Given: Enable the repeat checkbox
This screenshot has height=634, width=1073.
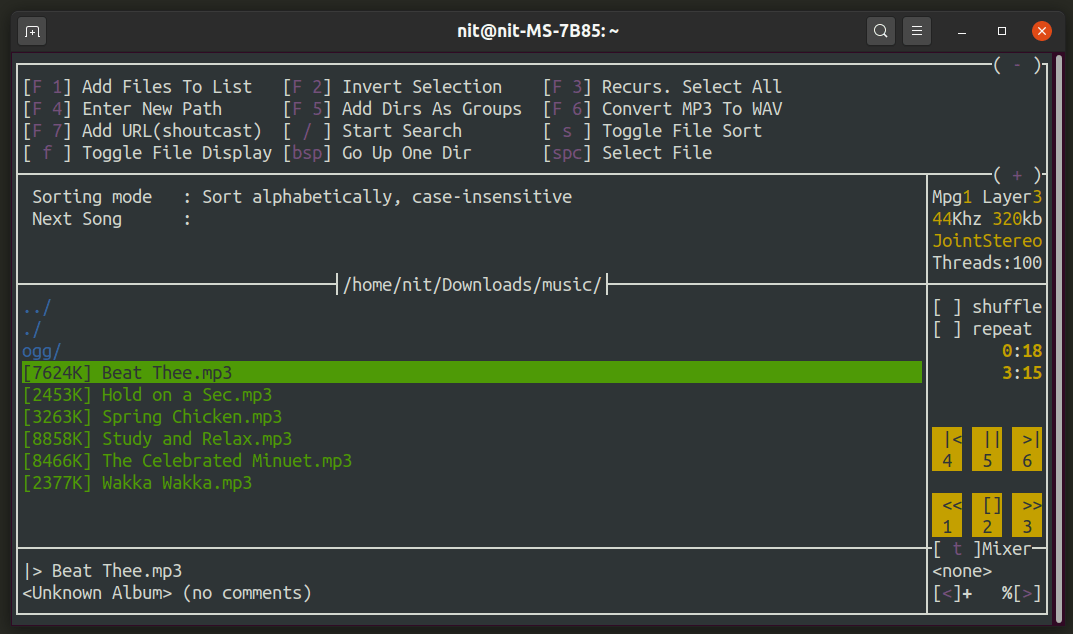Looking at the screenshot, I should (946, 328).
